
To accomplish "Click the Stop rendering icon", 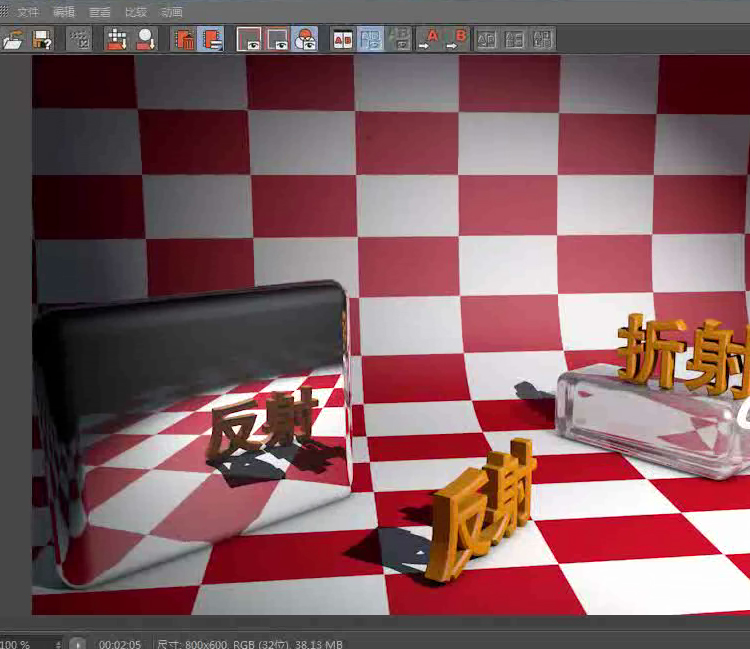I will [x=79, y=39].
